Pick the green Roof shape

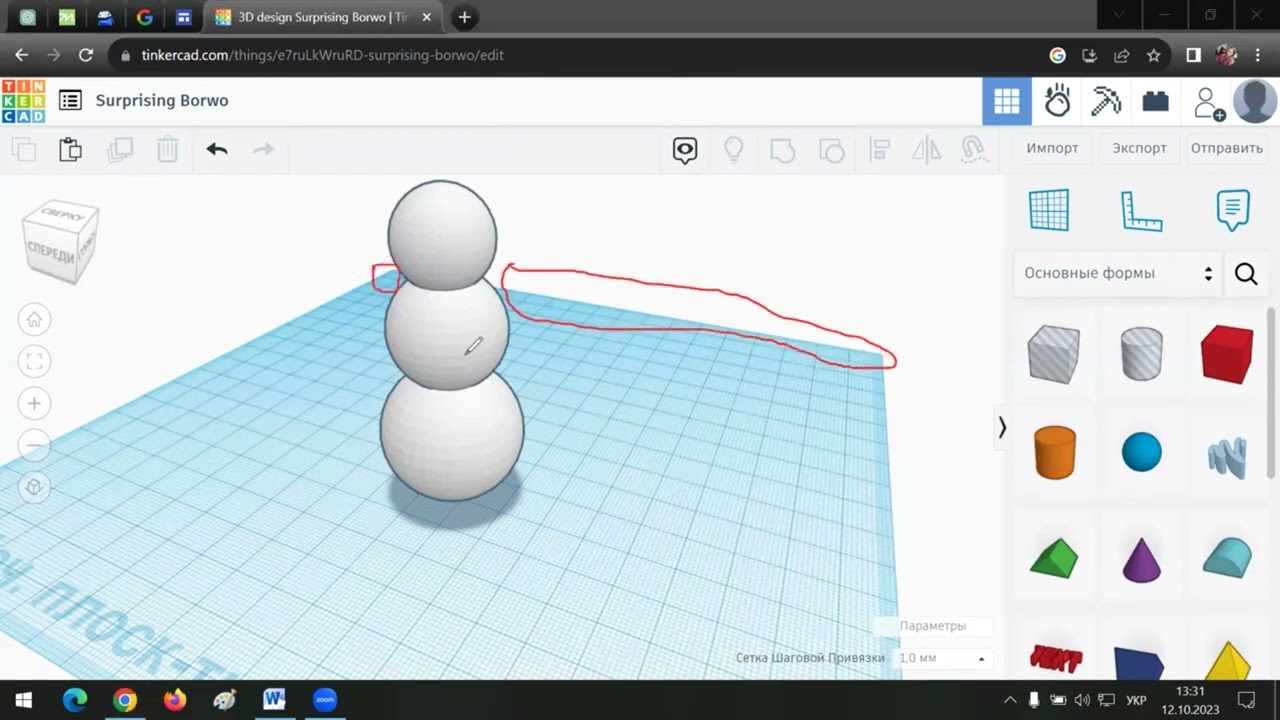point(1054,558)
